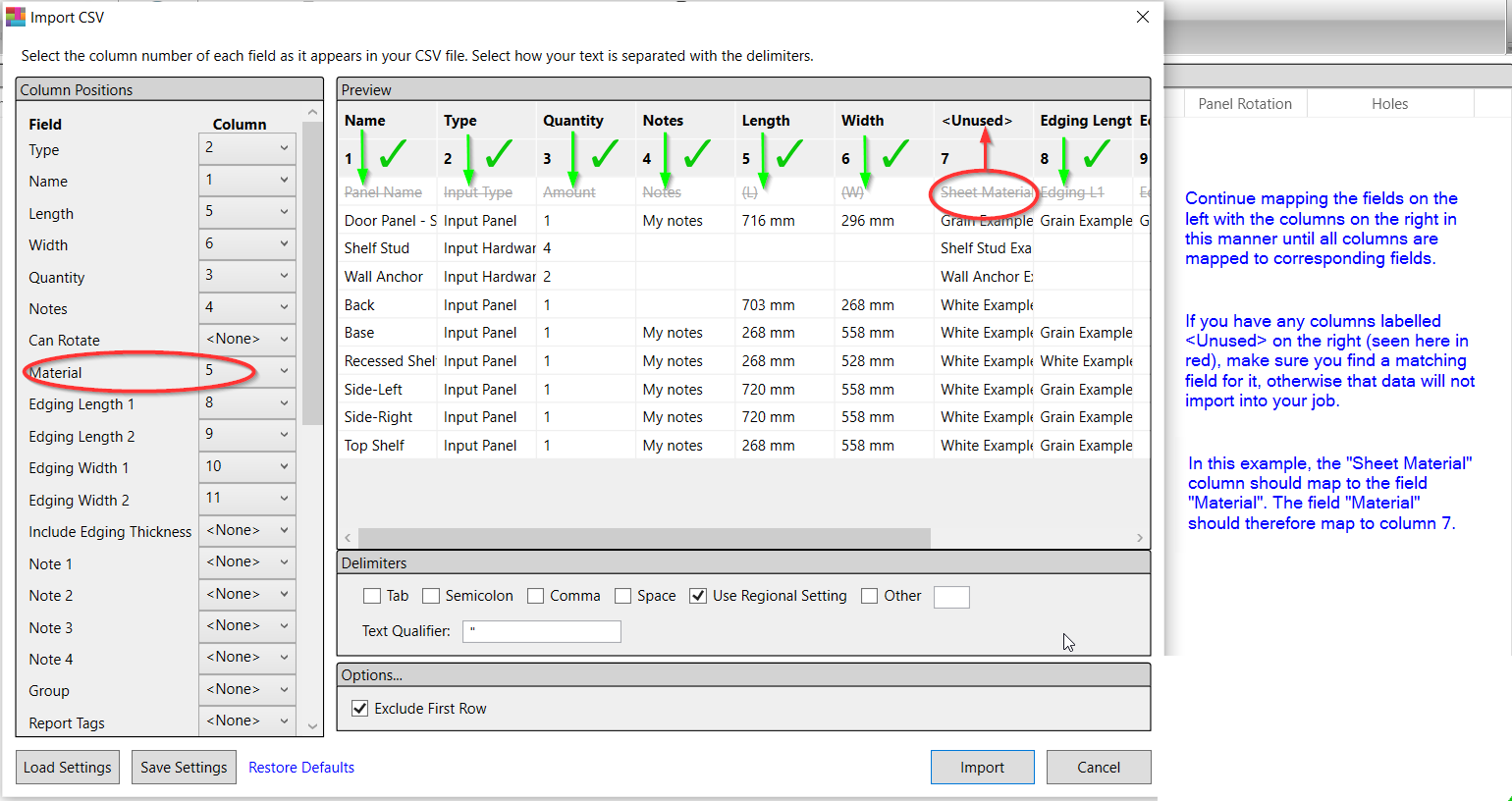Open the Notes field column dropdown
This screenshot has height=801, width=1512.
coord(247,308)
